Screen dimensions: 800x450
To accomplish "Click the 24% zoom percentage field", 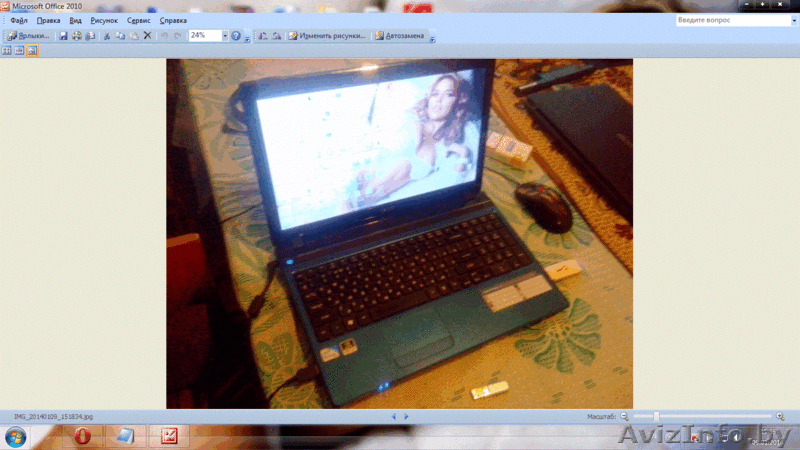I will point(205,36).
